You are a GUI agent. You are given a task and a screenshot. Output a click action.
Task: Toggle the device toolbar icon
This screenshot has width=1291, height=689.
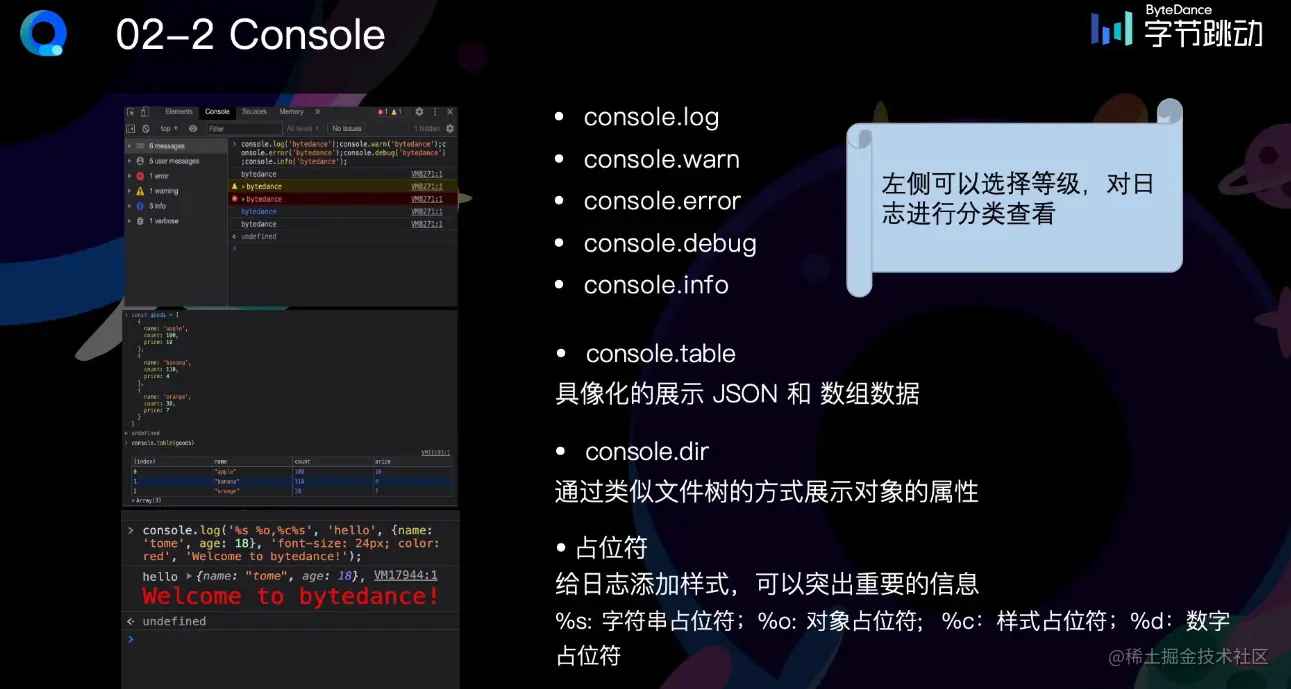pos(145,112)
